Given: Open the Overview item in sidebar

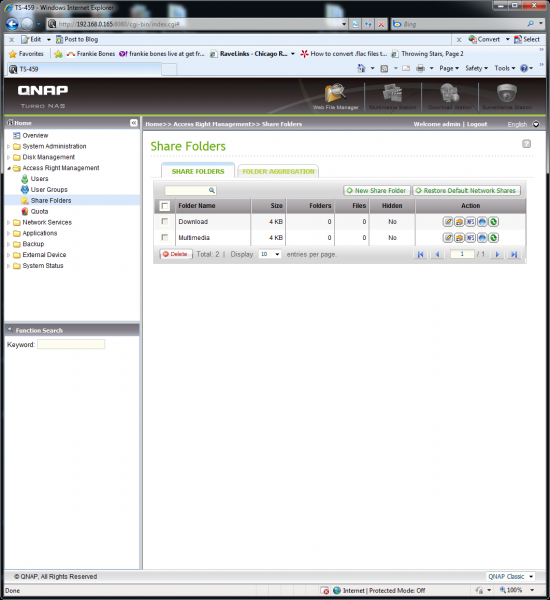Looking at the screenshot, I should [35, 135].
